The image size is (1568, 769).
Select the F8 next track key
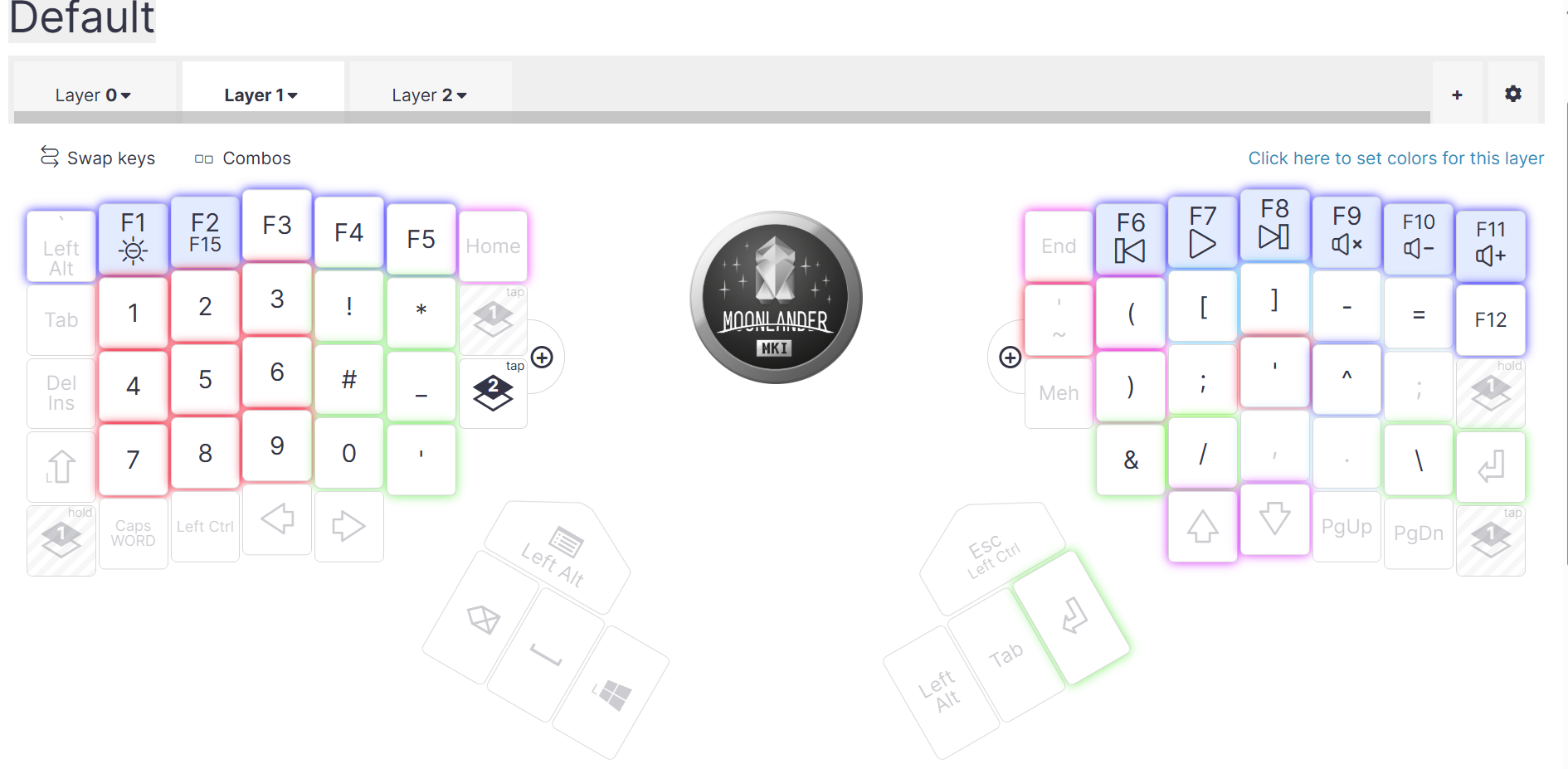click(1274, 225)
